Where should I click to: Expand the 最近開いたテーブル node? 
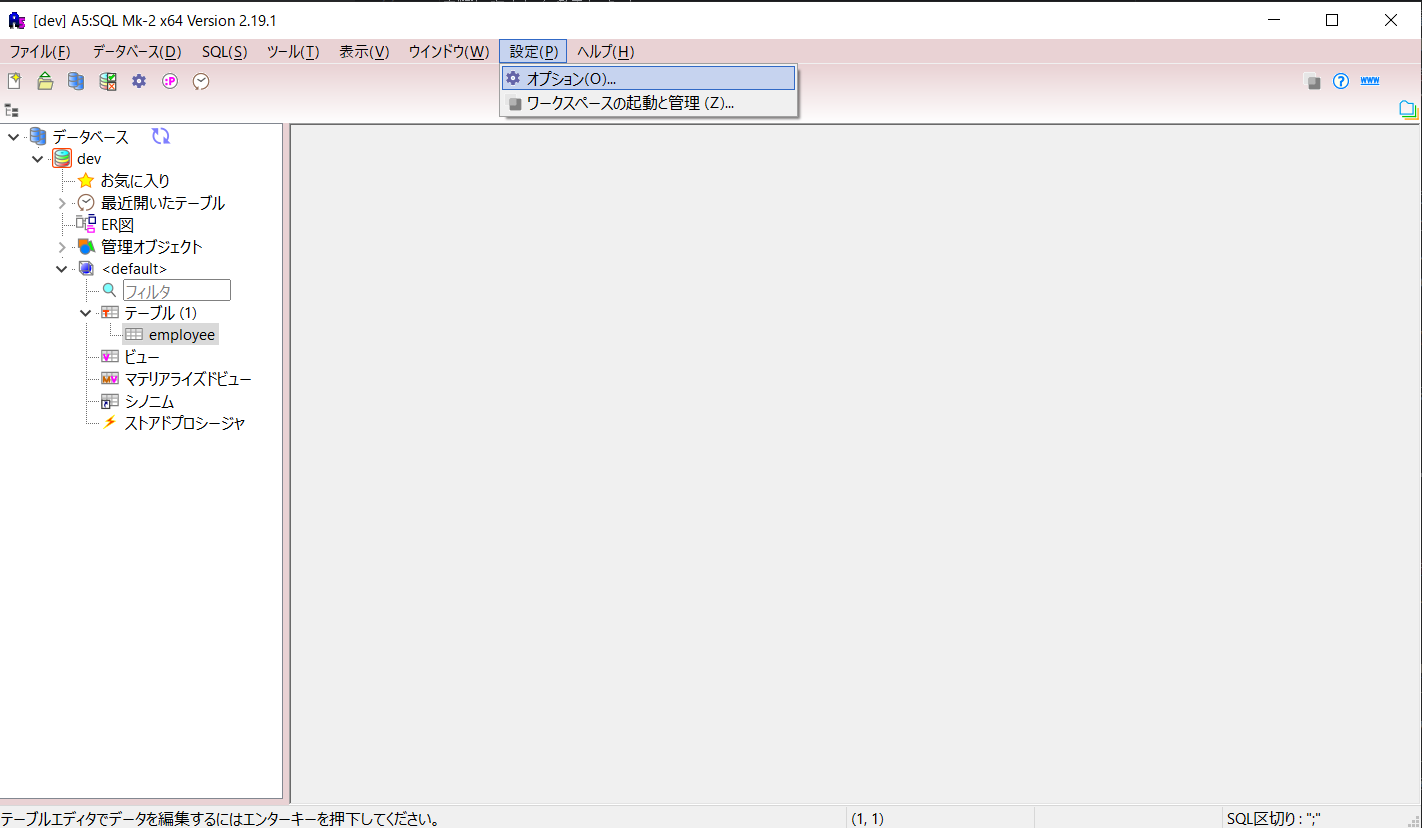(x=62, y=203)
